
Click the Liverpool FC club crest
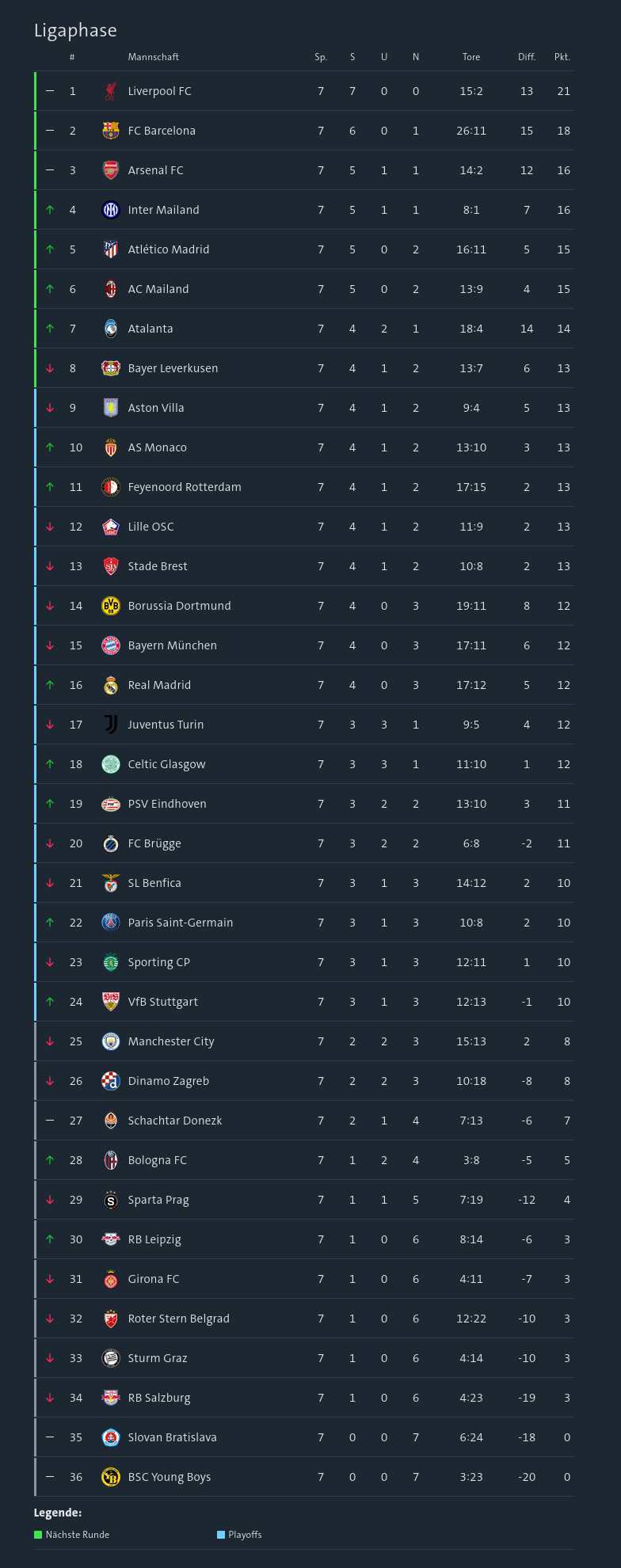[111, 91]
